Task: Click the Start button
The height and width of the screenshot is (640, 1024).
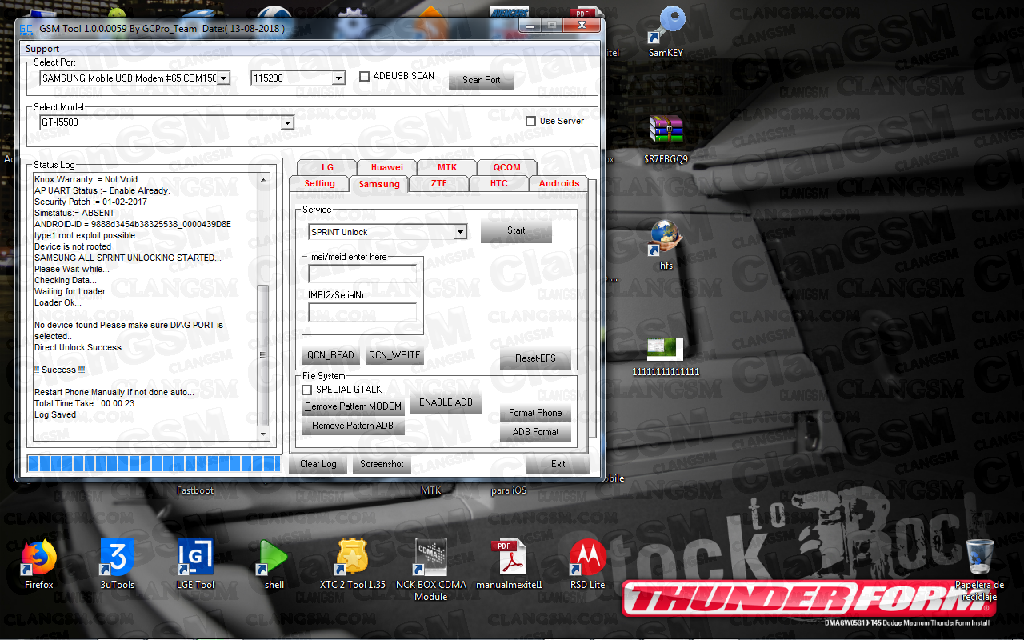Action: 516,231
